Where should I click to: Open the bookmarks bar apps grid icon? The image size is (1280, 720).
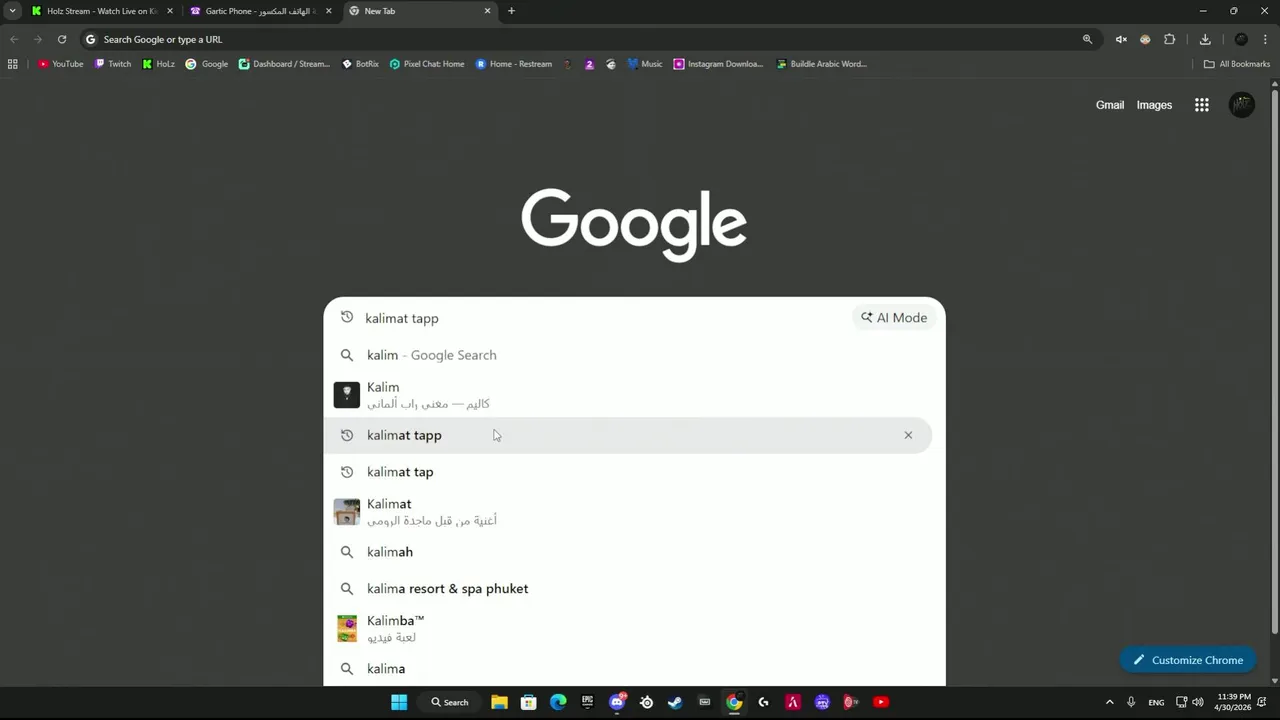[x=12, y=64]
